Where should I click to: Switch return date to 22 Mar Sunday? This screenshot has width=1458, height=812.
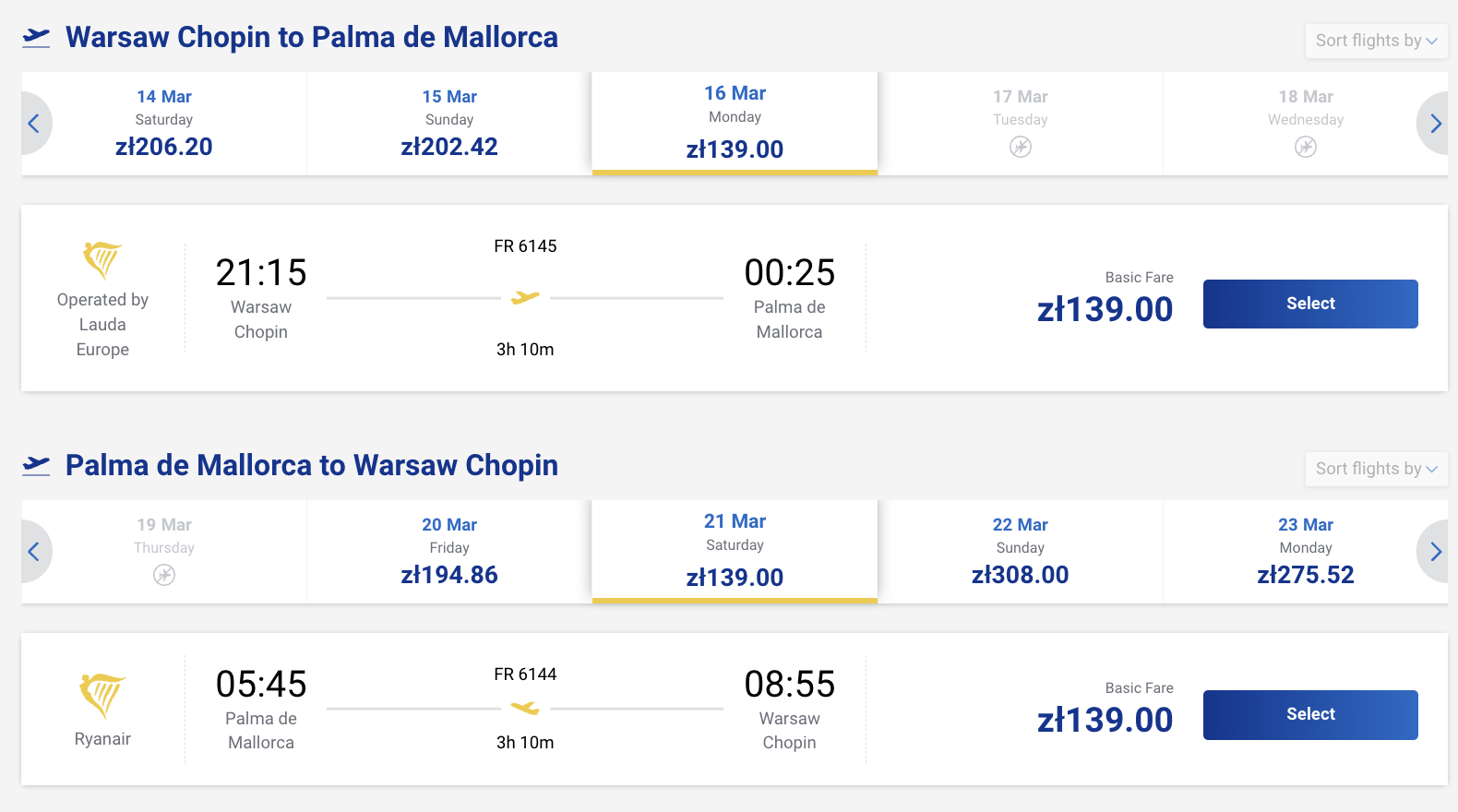[x=1020, y=552]
